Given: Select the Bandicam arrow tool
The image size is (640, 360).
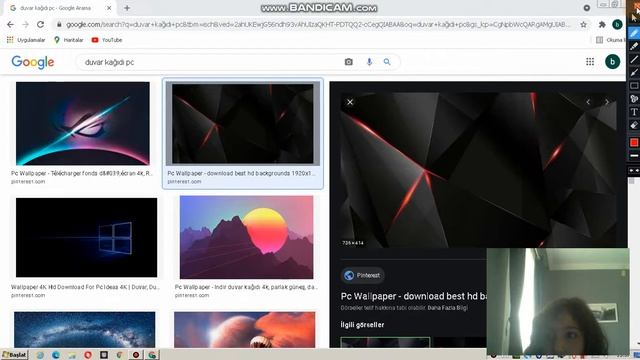Looking at the screenshot, I should point(634,72).
